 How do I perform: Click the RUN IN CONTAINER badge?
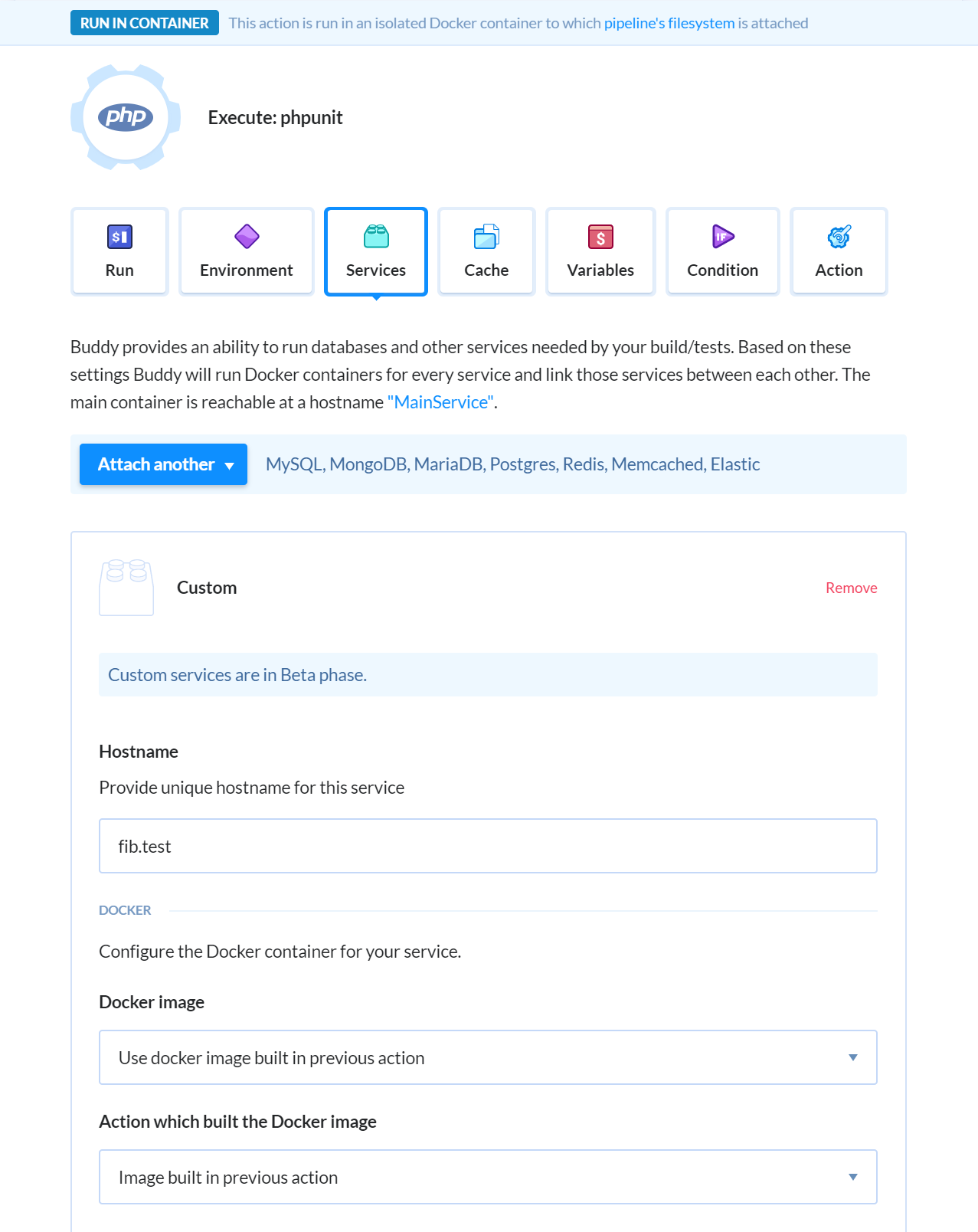tap(145, 23)
